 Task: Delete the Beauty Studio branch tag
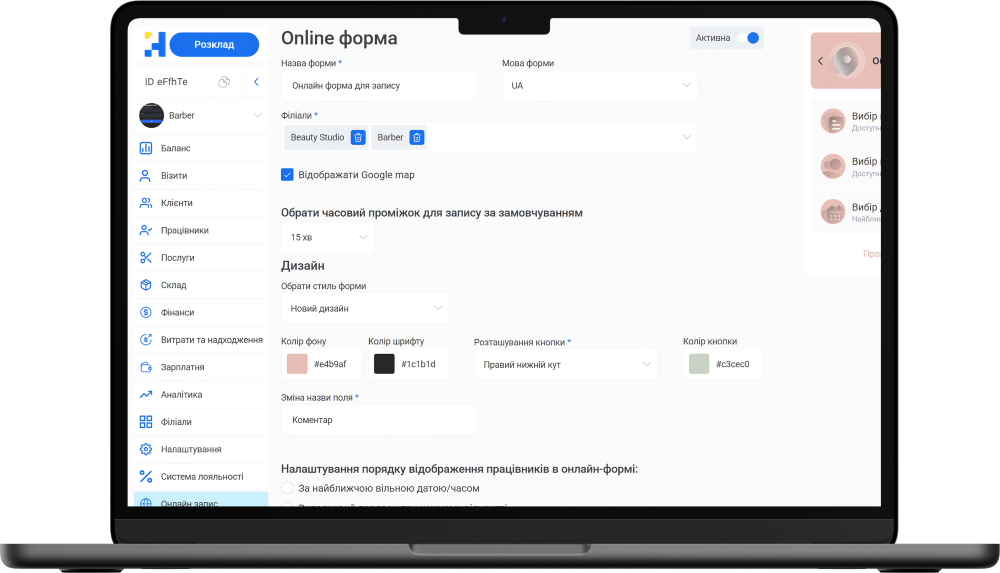click(x=358, y=137)
